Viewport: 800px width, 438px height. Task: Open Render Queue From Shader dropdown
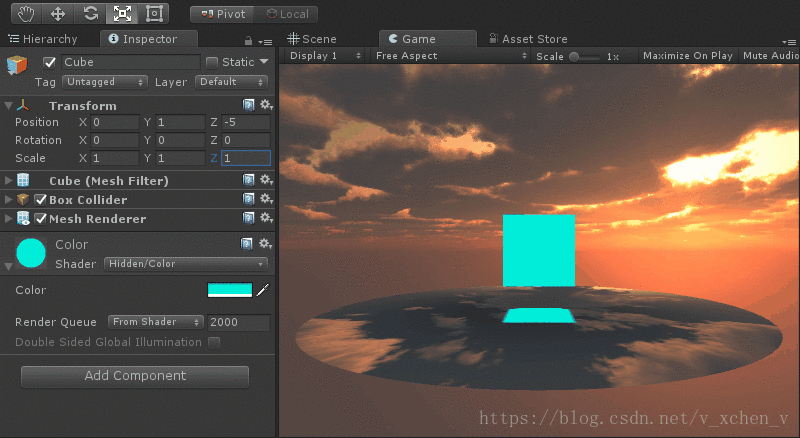tap(156, 322)
